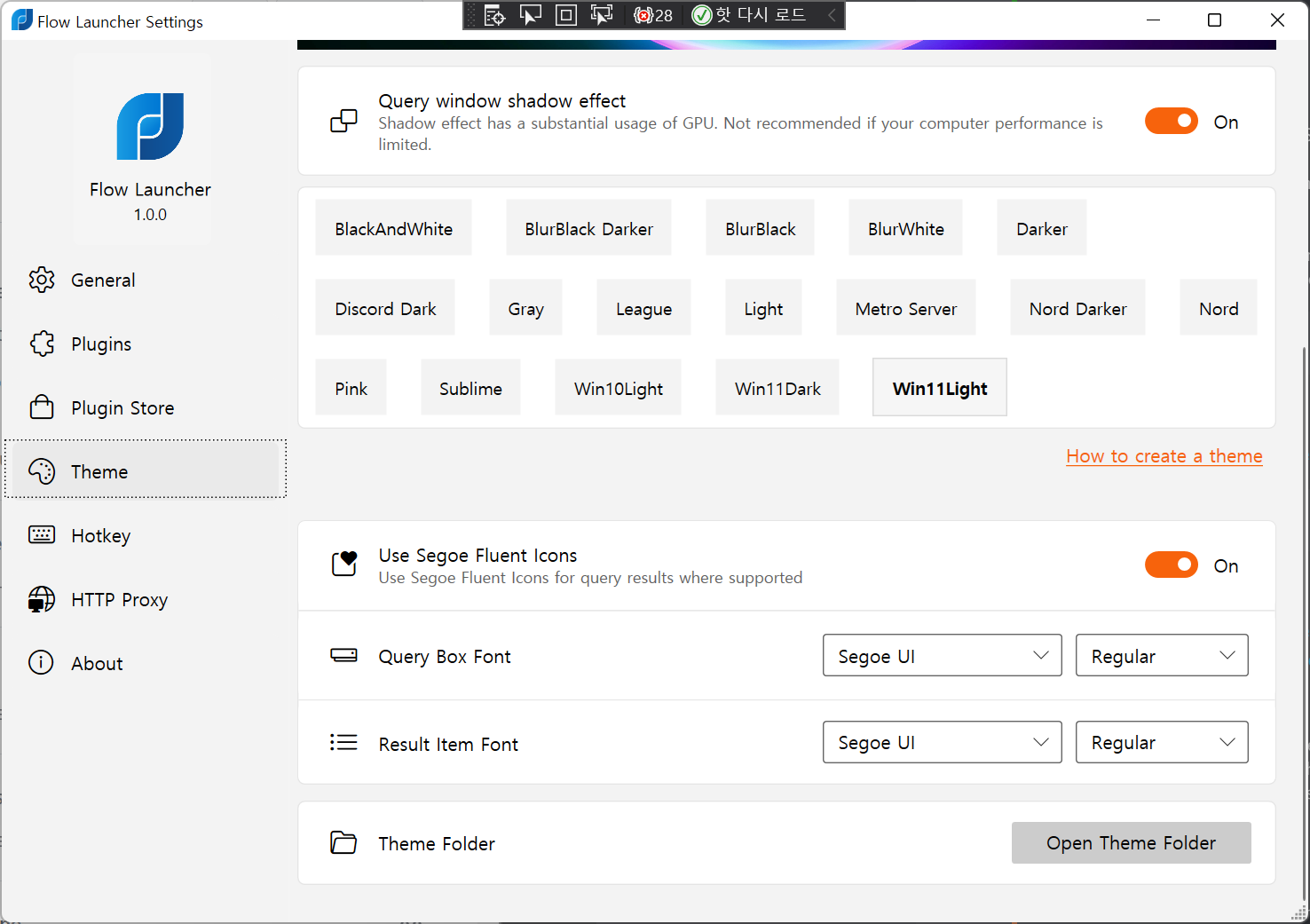Open Result Item Font style dropdown
This screenshot has width=1310, height=924.
pyautogui.click(x=1162, y=742)
